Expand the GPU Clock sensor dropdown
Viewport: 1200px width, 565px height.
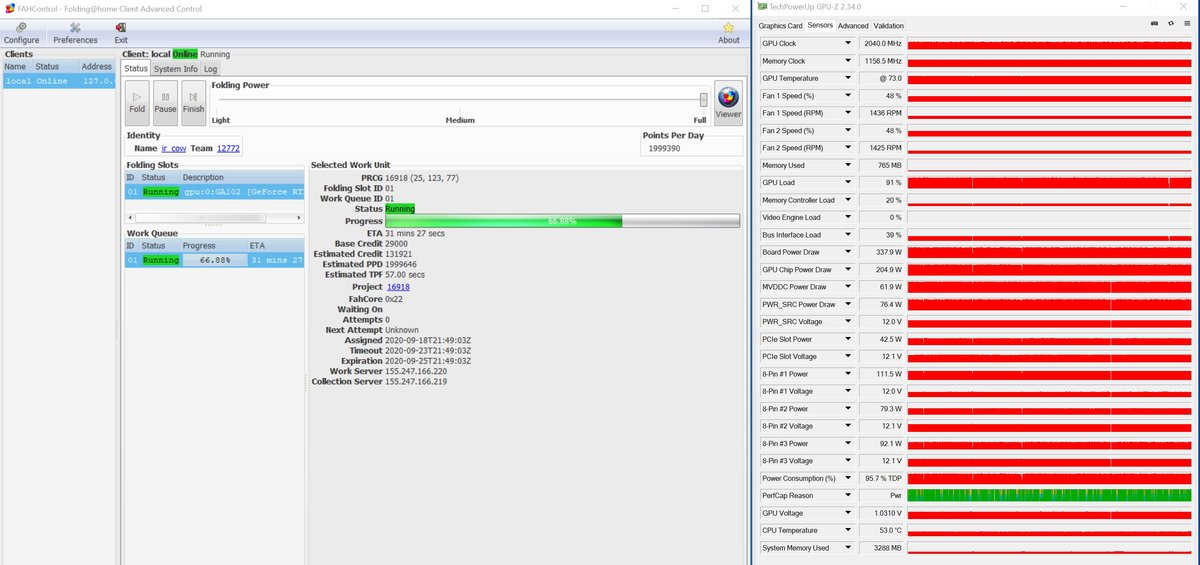848,43
